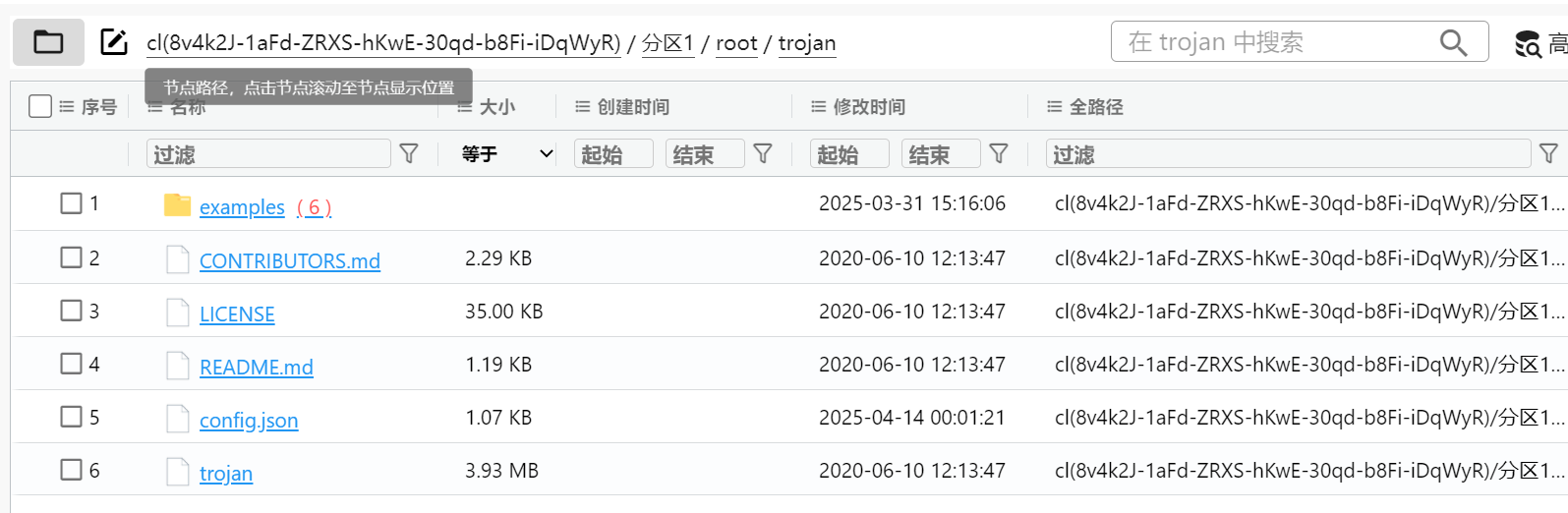The height and width of the screenshot is (513, 1568).
Task: Select the checkbox for config.json row
Action: pos(71,417)
